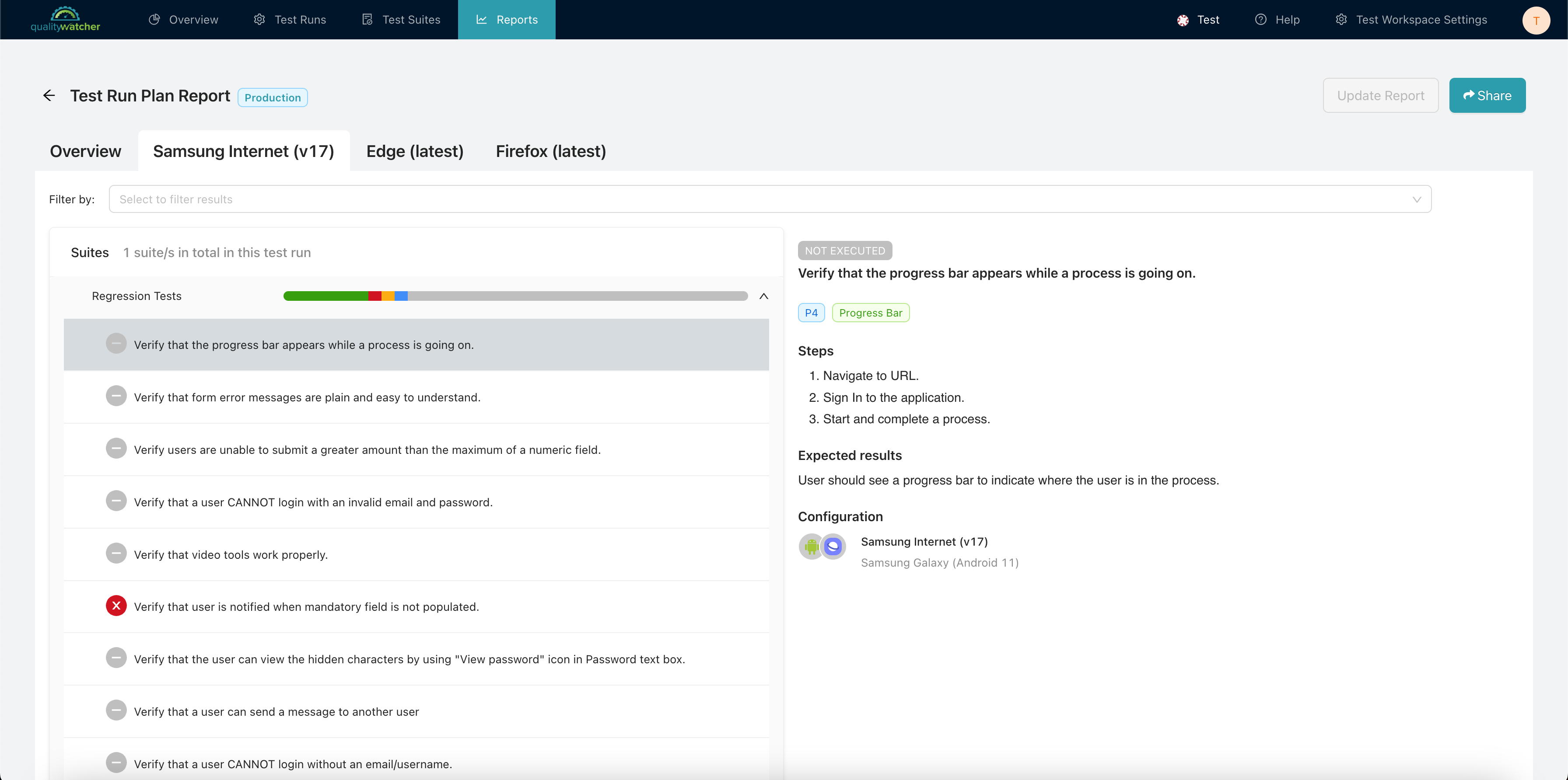Select the Samsung Internet (v17) tab
The width and height of the screenshot is (1568, 780).
[x=244, y=151]
